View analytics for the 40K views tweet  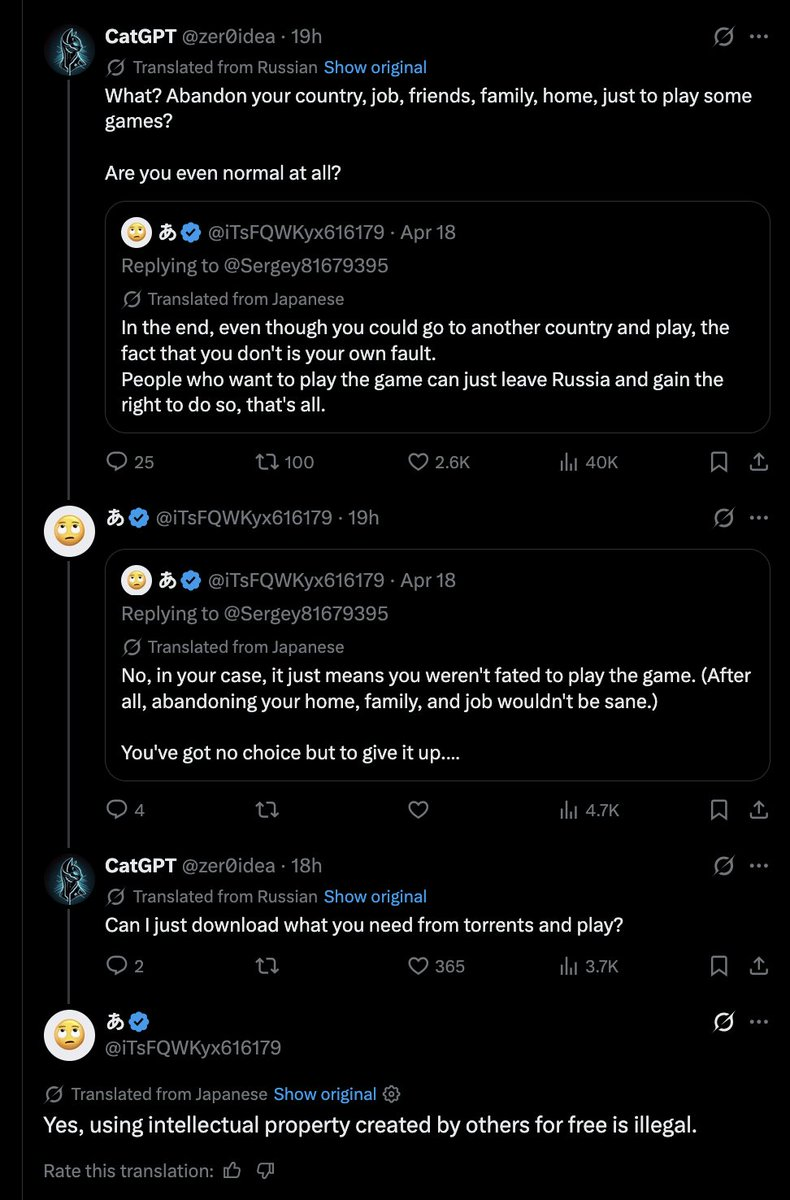(570, 462)
